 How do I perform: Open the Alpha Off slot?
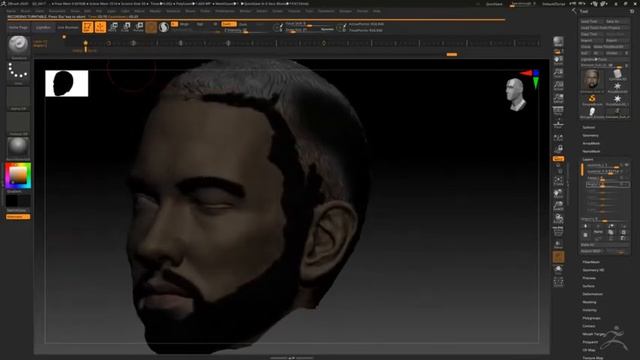[x=18, y=98]
